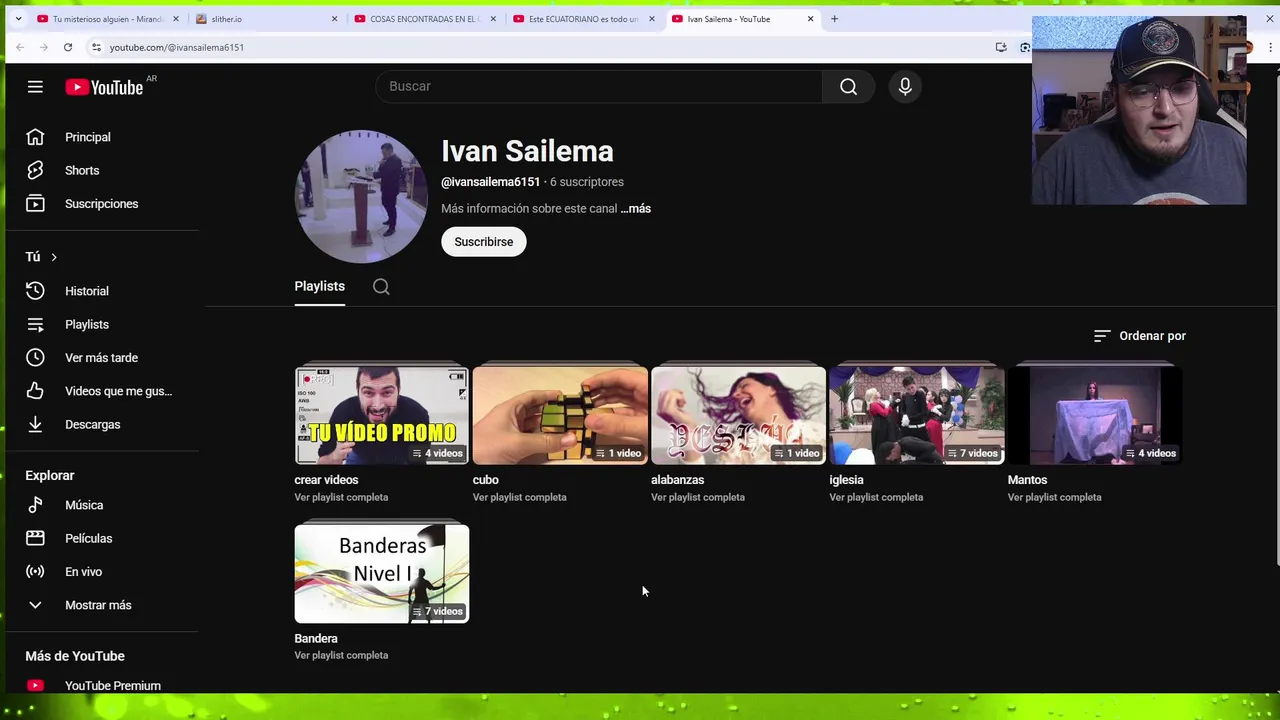The width and height of the screenshot is (1280, 720).
Task: Start voice search with microphone icon
Action: click(905, 87)
